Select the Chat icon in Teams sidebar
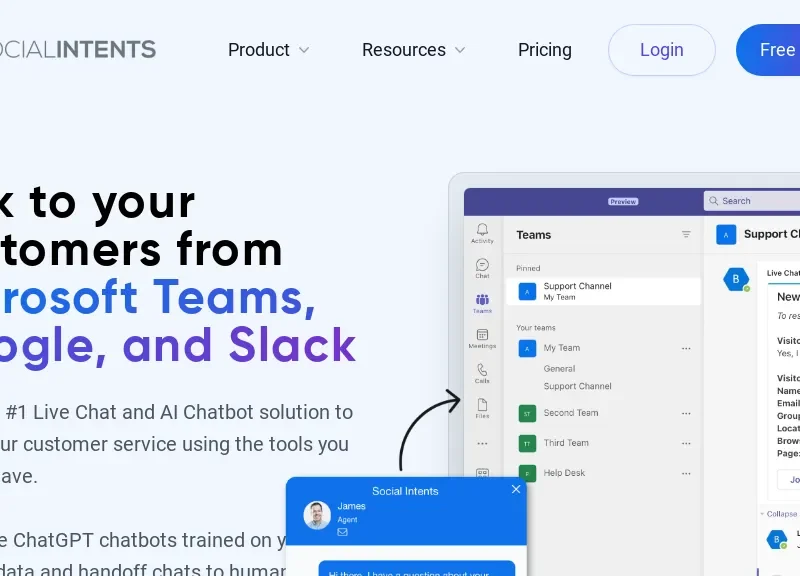Image resolution: width=800 pixels, height=576 pixels. pyautogui.click(x=482, y=267)
